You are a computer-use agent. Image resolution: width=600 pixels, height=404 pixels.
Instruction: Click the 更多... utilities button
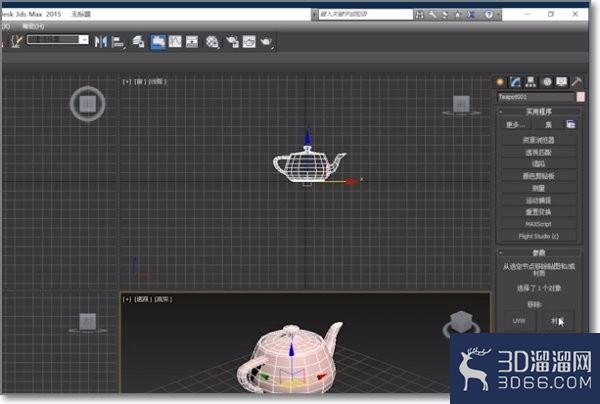[x=515, y=125]
